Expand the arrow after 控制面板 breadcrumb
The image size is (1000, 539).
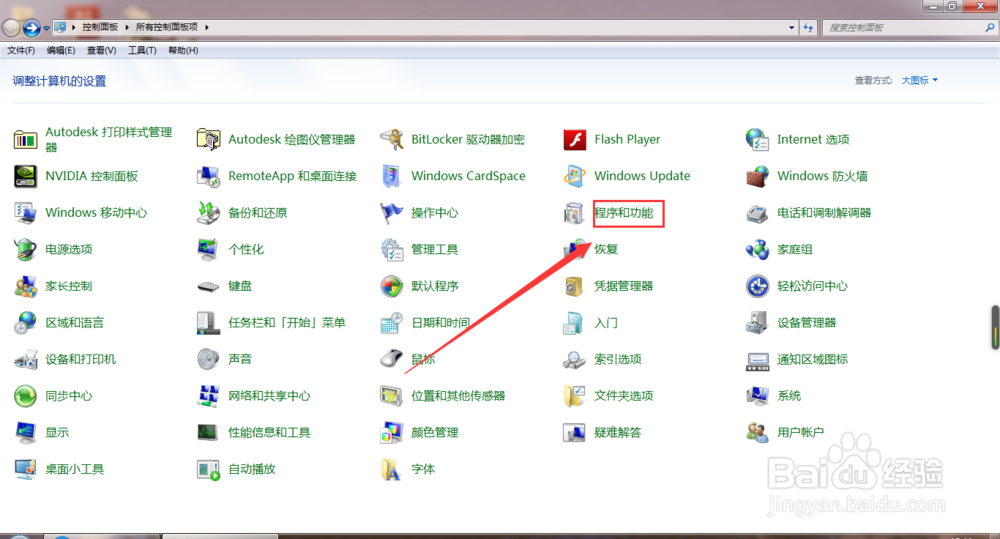click(x=126, y=27)
